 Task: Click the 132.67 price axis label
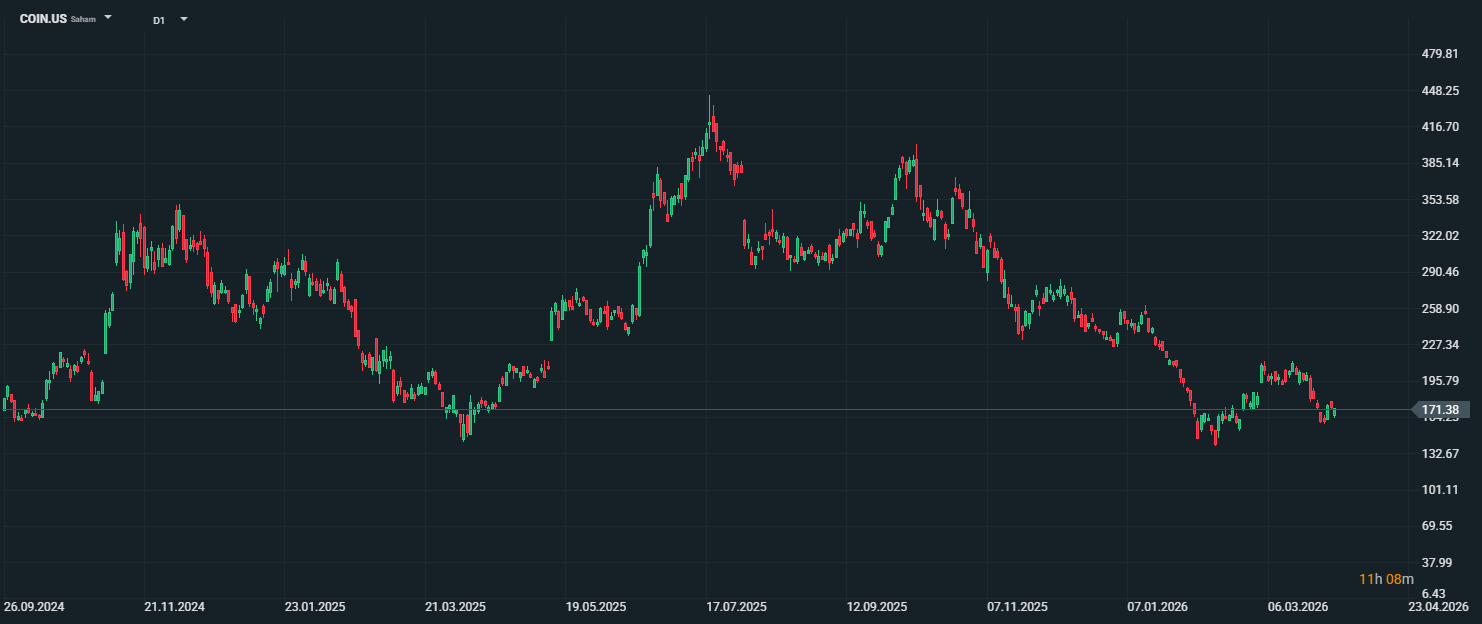(x=1441, y=454)
